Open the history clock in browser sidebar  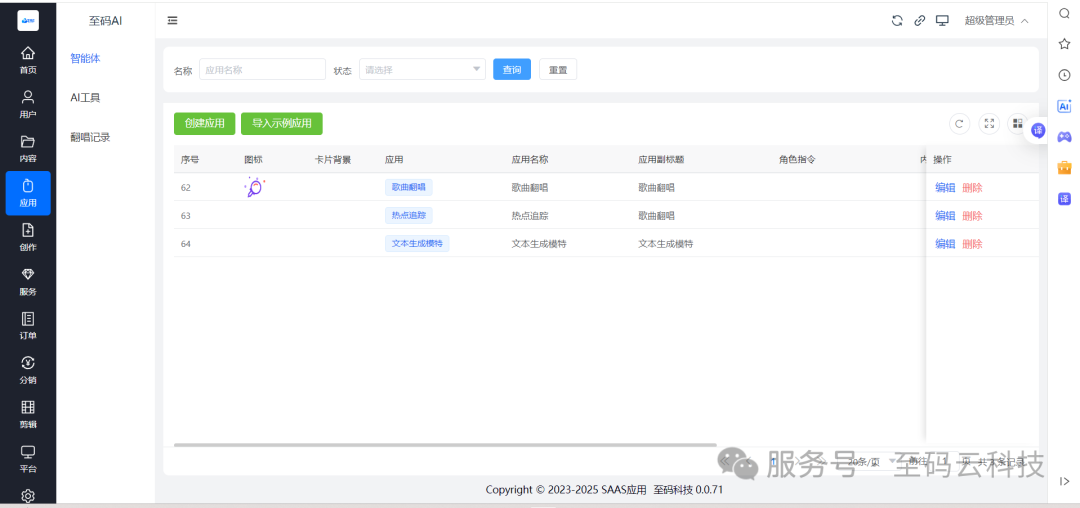[1064, 75]
